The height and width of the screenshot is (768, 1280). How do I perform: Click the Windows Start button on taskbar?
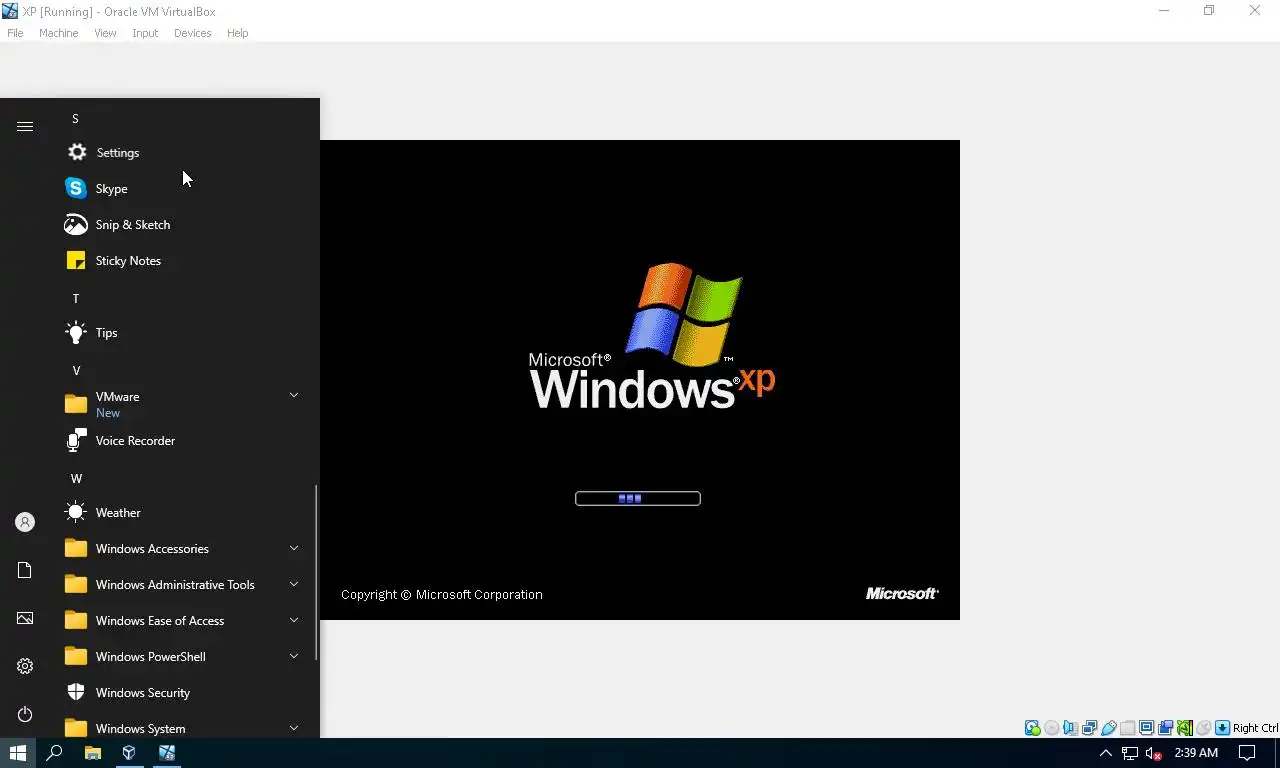(18, 753)
